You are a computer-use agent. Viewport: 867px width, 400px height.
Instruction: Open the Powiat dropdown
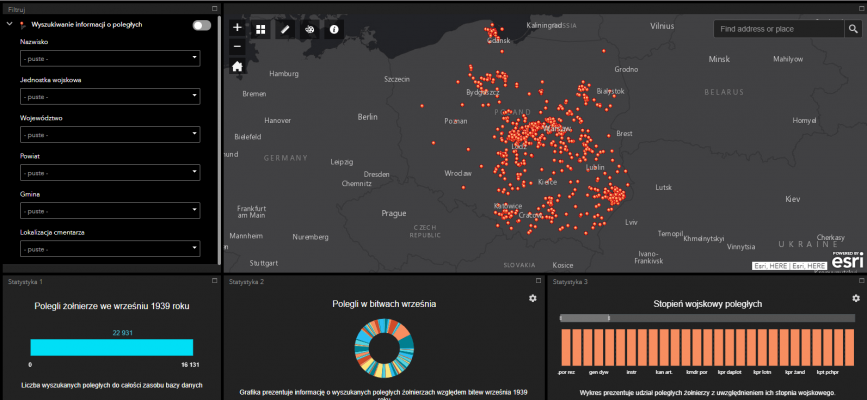[110, 173]
